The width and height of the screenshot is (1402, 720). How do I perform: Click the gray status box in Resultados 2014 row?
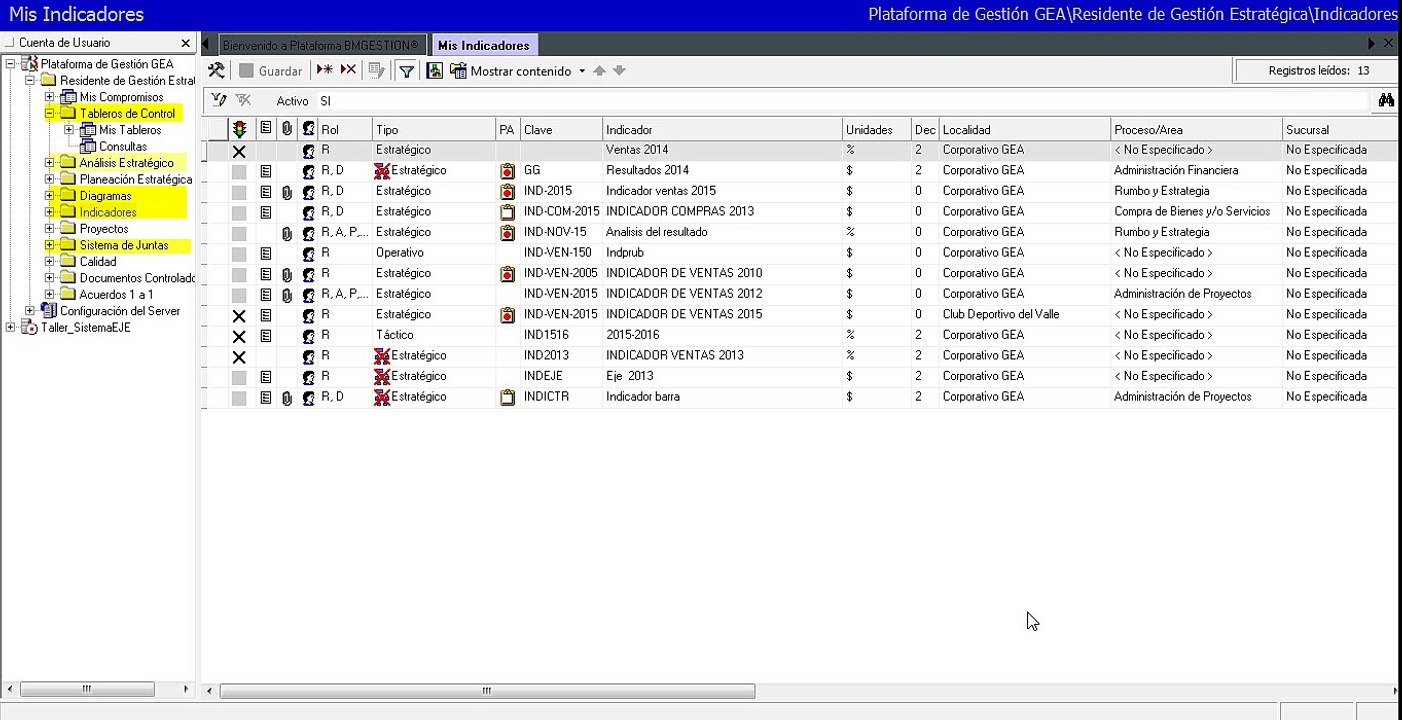point(239,171)
